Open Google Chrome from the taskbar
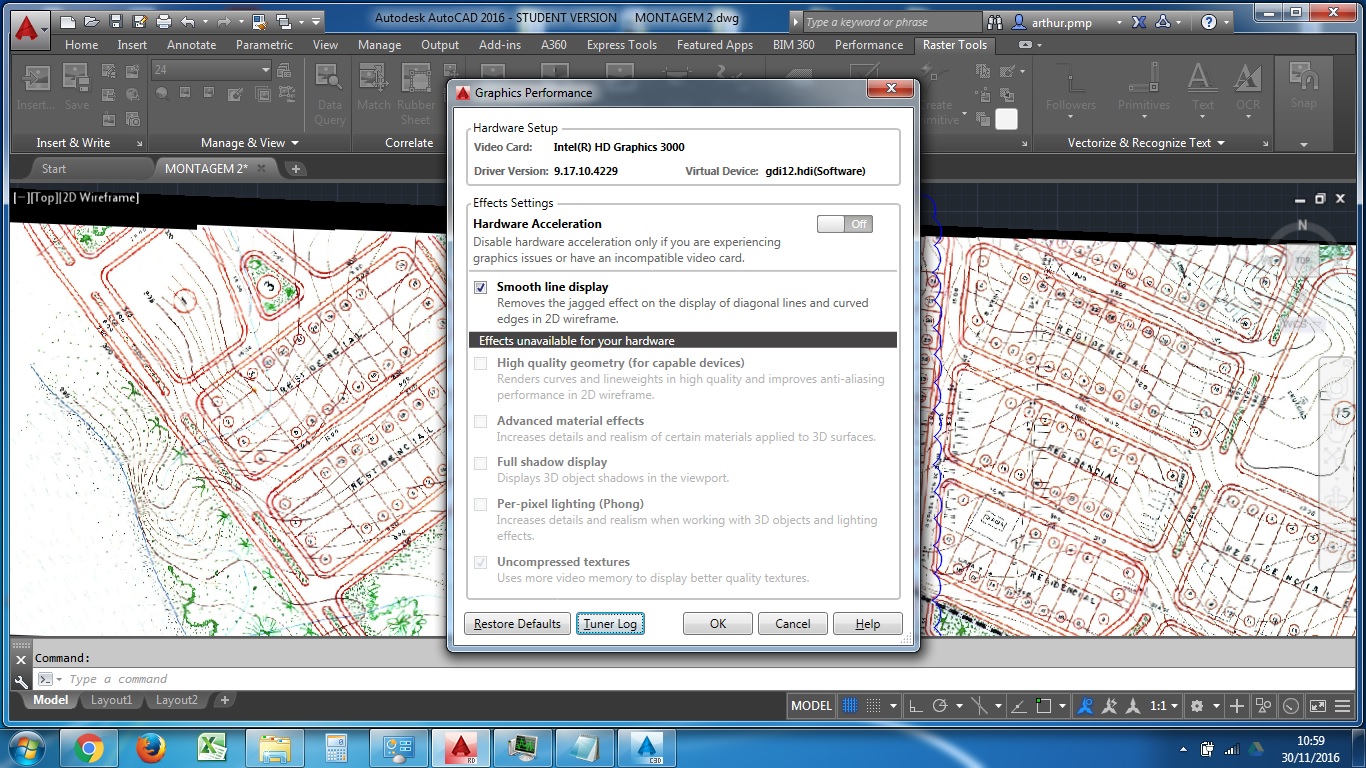Viewport: 1366px width, 768px height. pyautogui.click(x=89, y=746)
